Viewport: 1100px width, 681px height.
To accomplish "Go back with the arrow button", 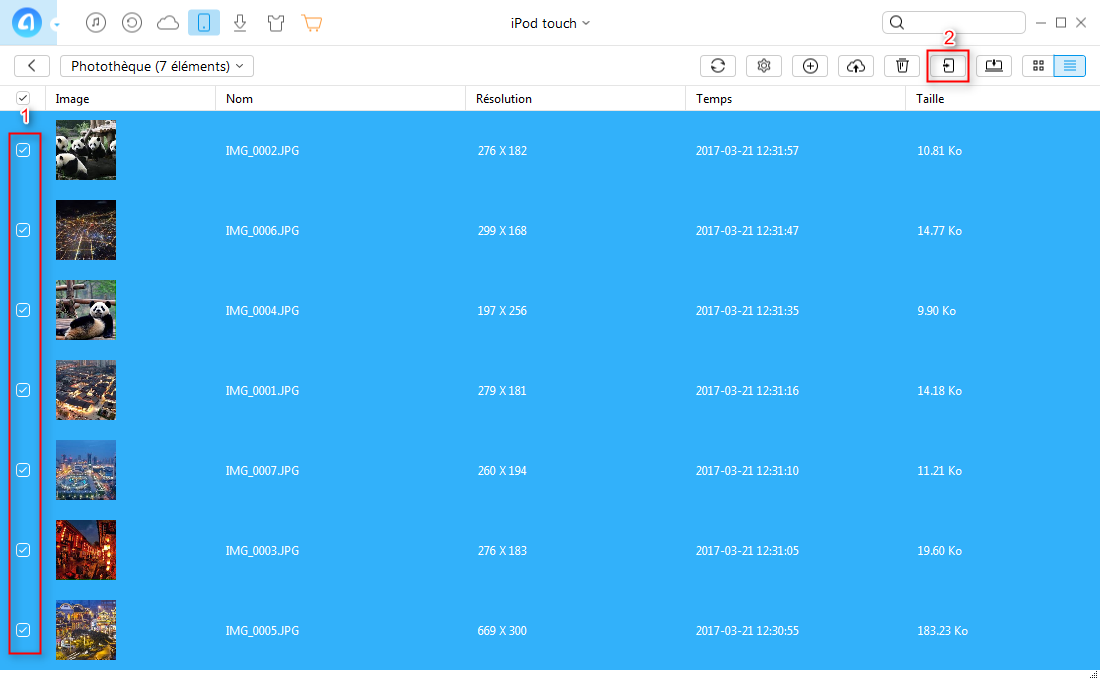I will coord(32,66).
